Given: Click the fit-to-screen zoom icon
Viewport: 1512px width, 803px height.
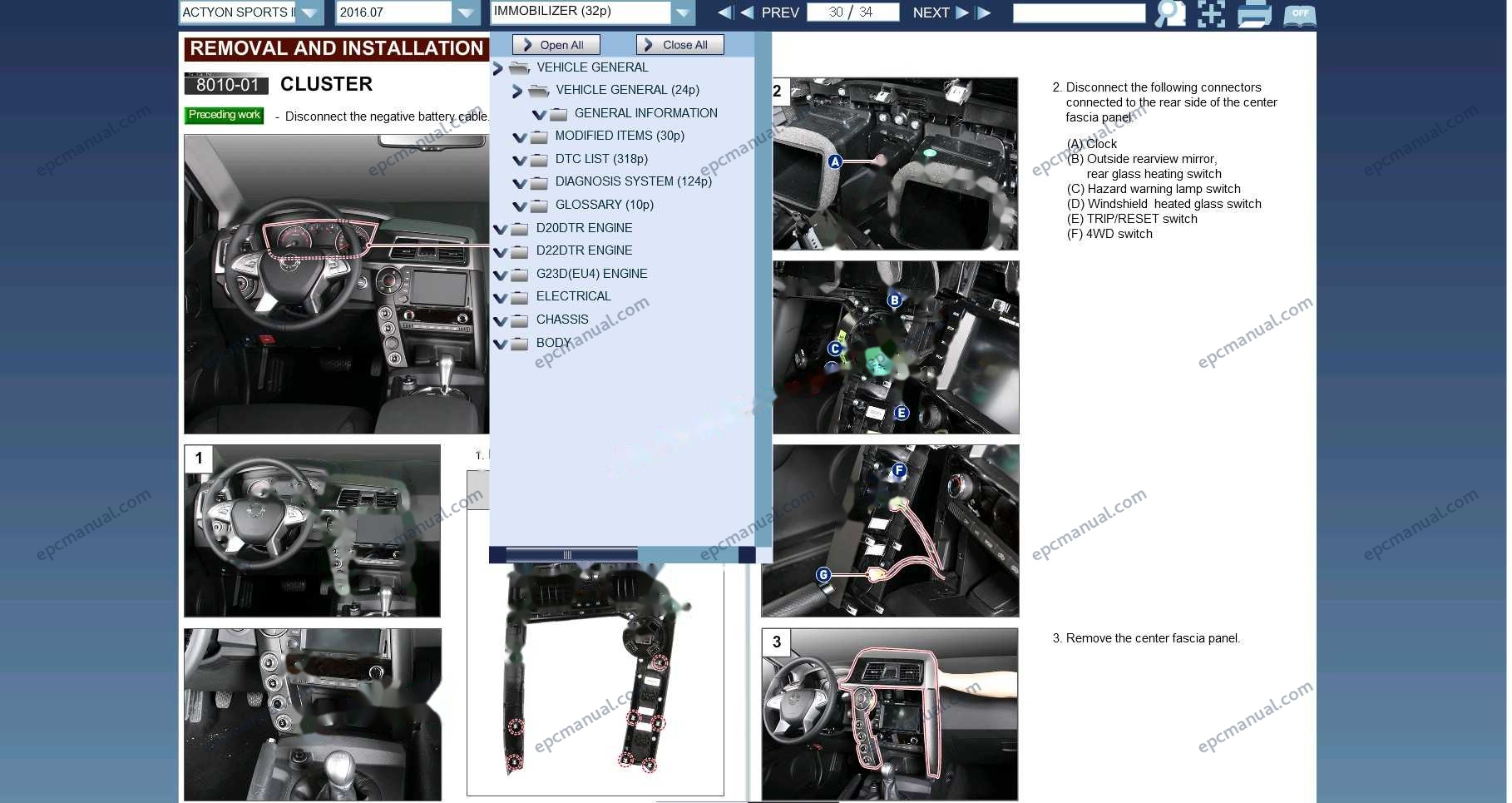Looking at the screenshot, I should 1211,13.
